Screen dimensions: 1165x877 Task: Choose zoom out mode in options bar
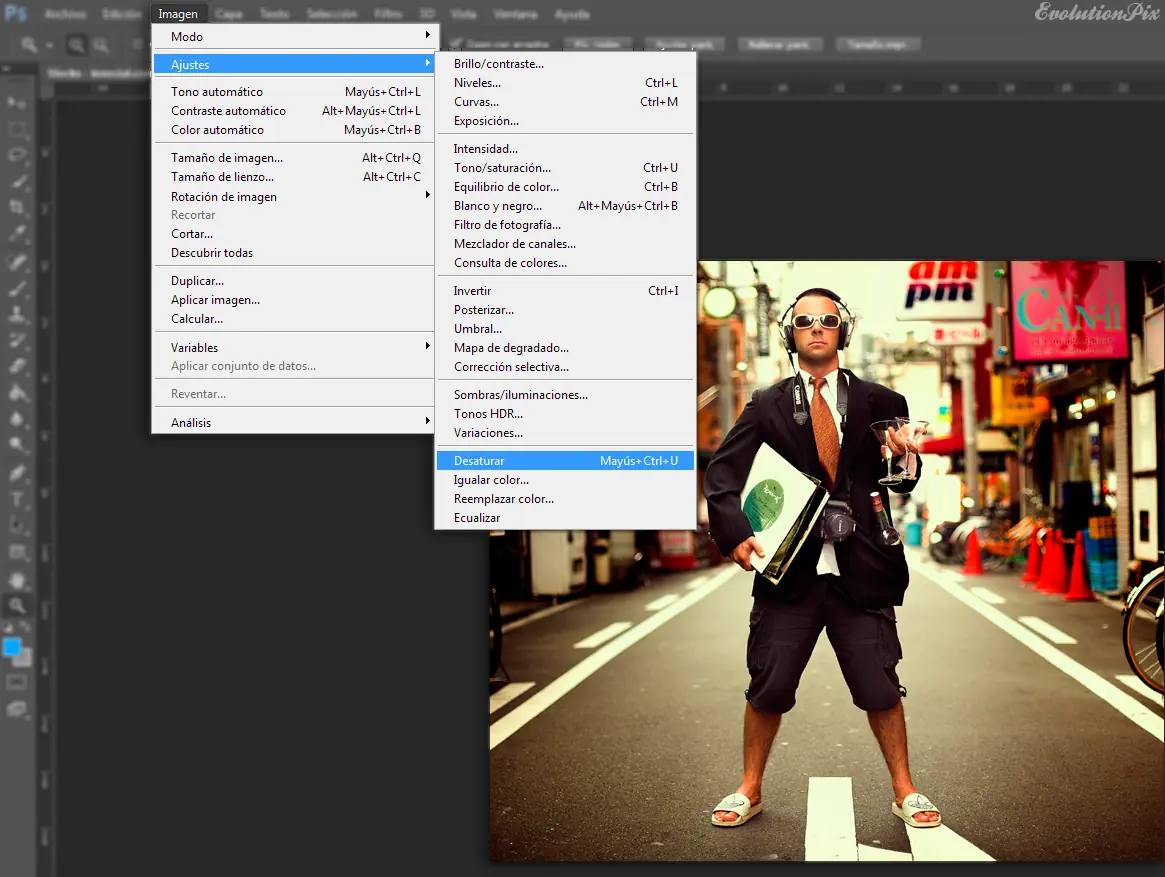tap(101, 45)
